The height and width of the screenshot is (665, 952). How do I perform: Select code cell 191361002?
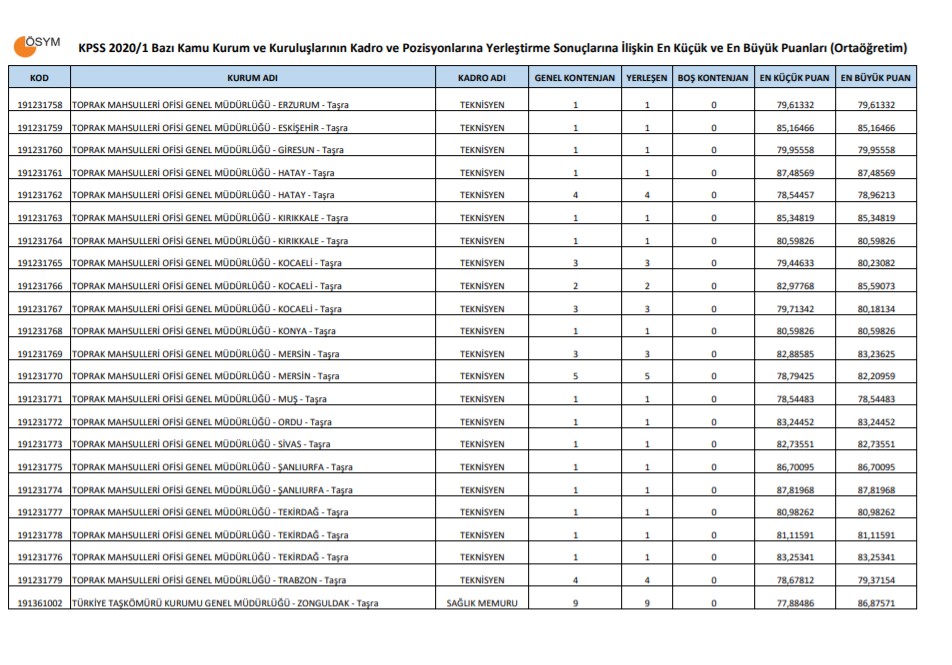40,603
